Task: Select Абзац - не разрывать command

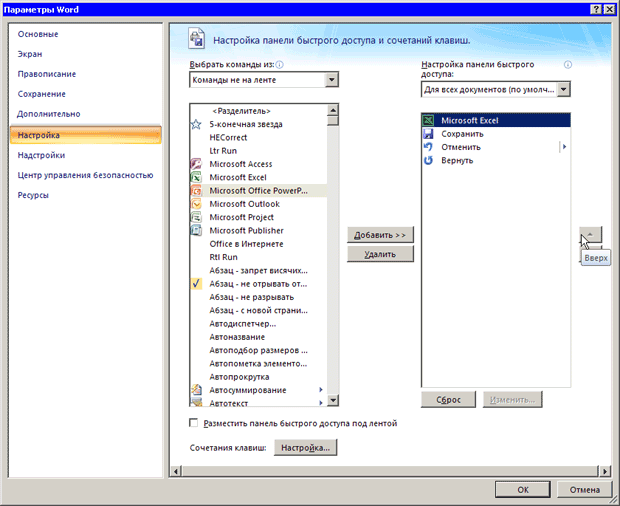Action: 259,297
